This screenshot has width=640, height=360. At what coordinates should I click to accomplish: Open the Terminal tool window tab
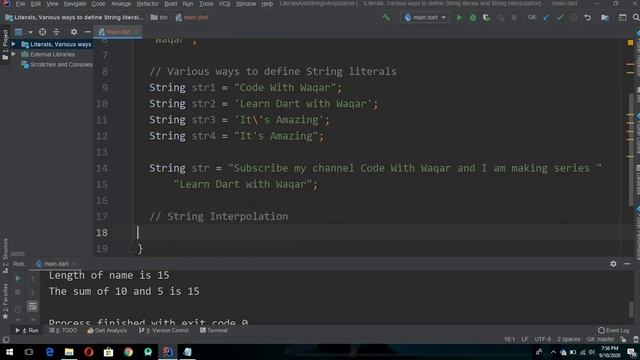214,330
